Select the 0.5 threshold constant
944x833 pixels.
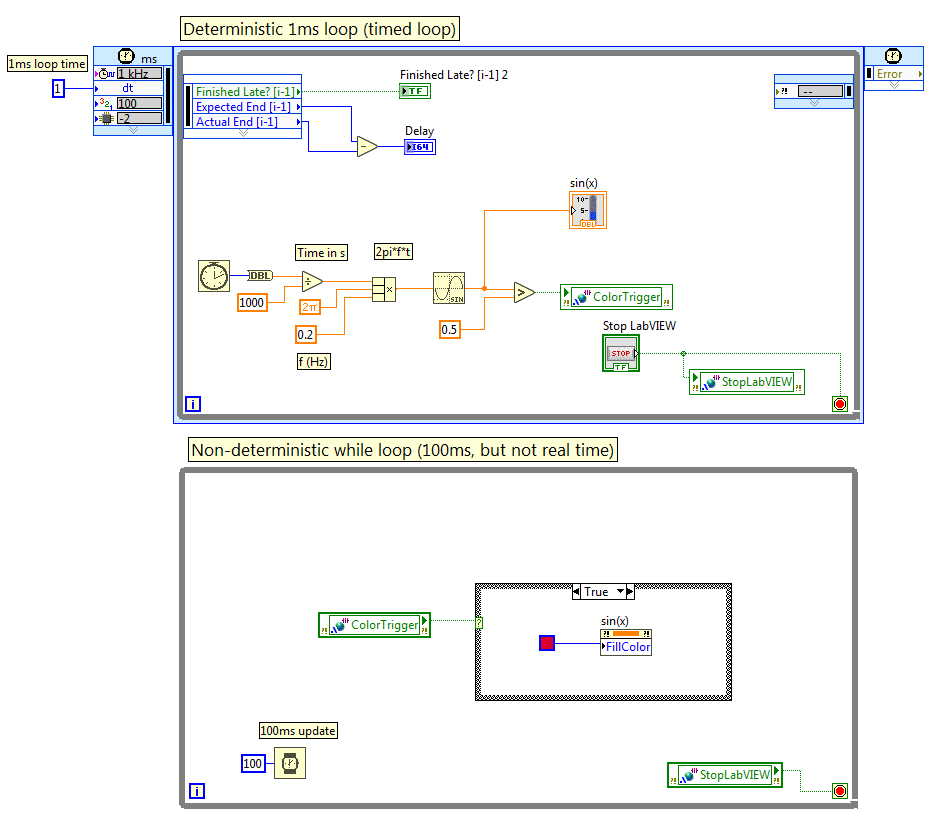click(x=449, y=330)
